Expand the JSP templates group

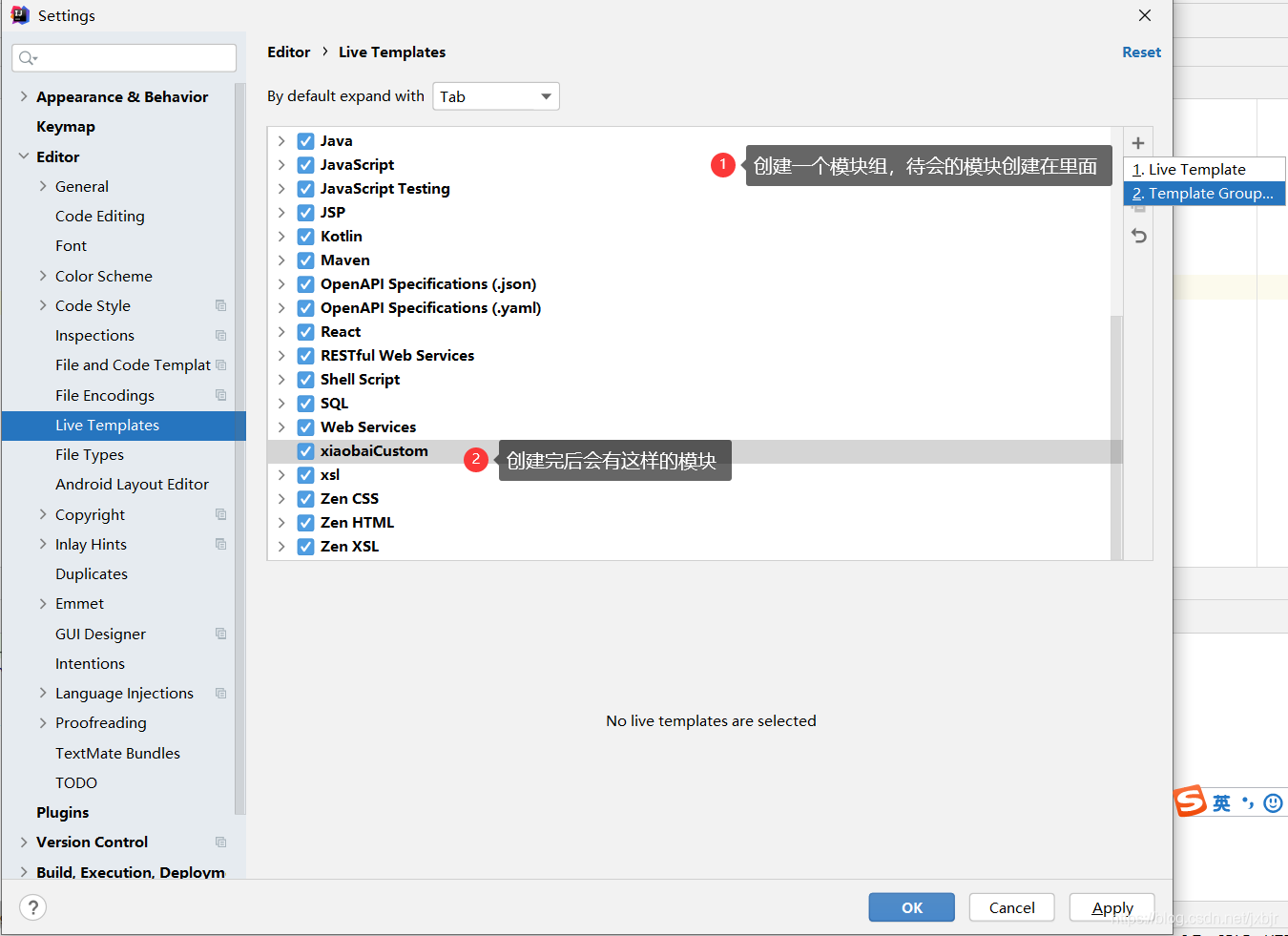coord(281,213)
